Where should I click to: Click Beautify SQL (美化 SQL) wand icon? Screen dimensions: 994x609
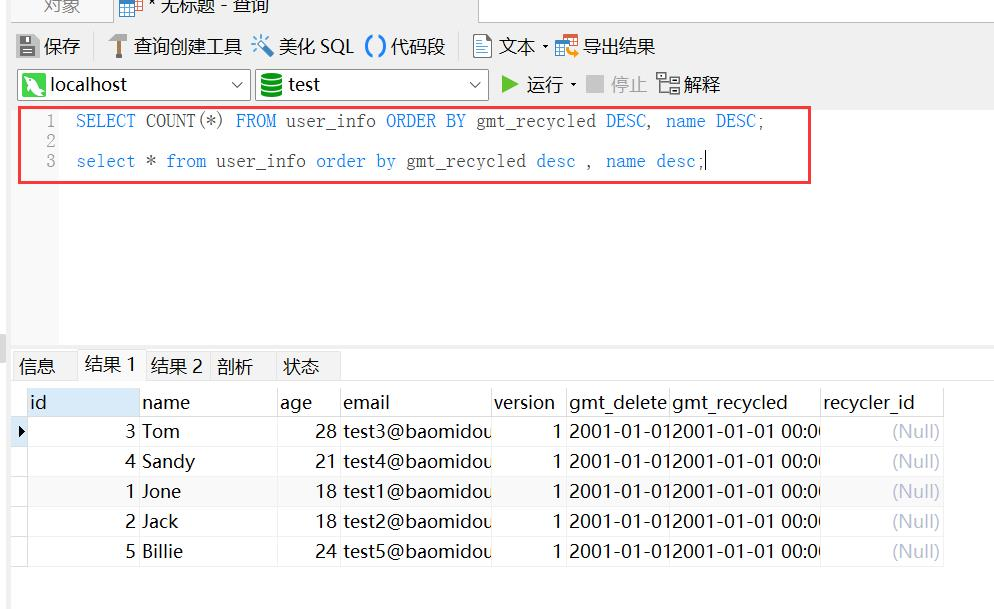262,46
